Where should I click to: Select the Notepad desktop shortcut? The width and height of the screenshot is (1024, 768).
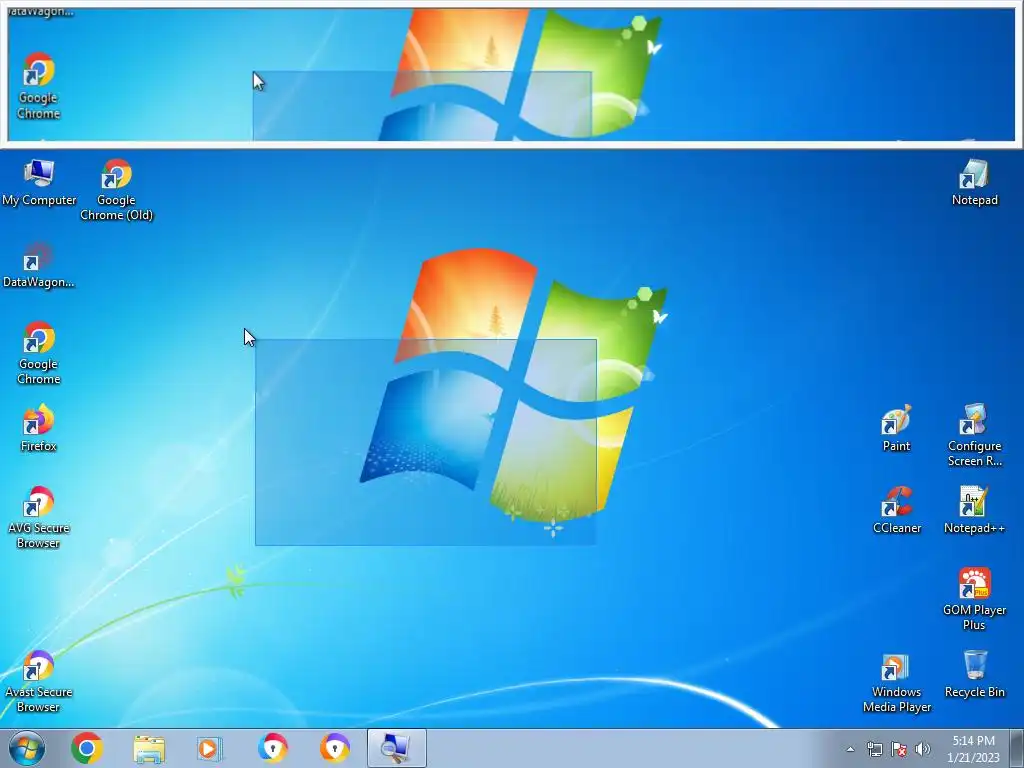pyautogui.click(x=974, y=183)
